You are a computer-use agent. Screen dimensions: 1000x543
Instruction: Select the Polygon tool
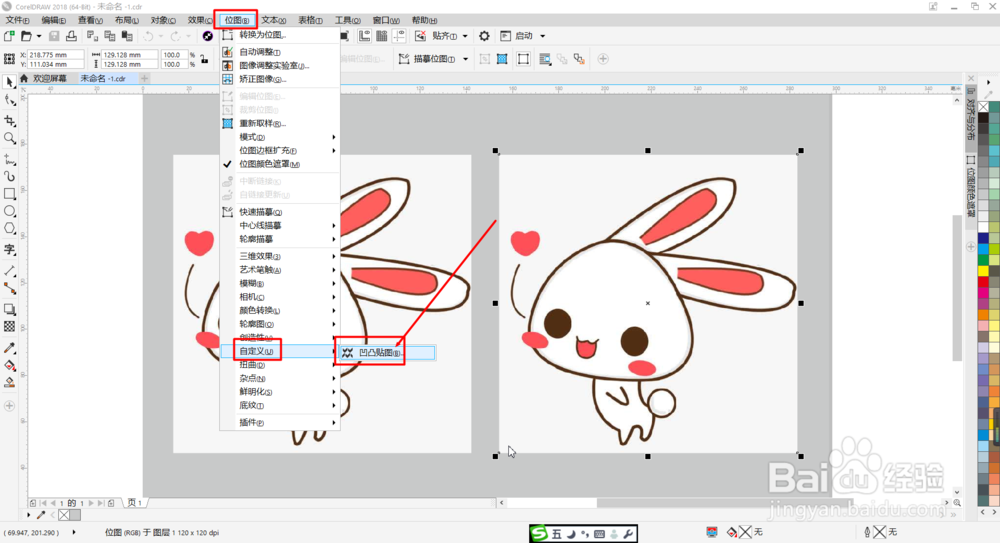(10, 228)
